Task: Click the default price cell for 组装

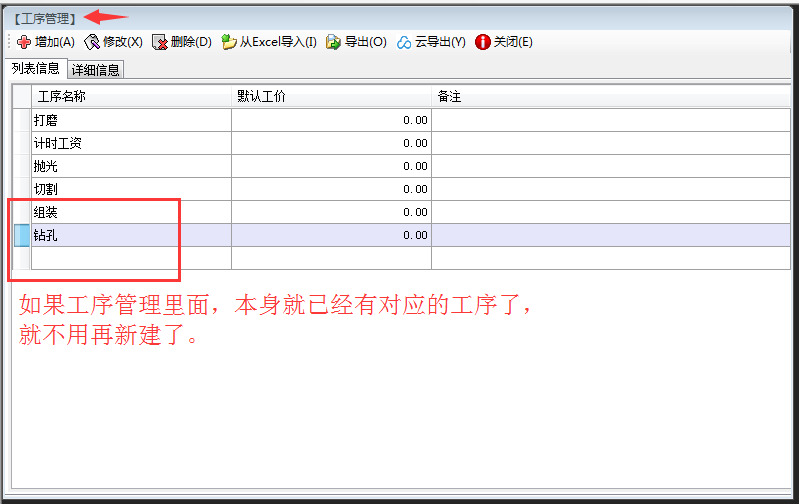Action: (330, 212)
